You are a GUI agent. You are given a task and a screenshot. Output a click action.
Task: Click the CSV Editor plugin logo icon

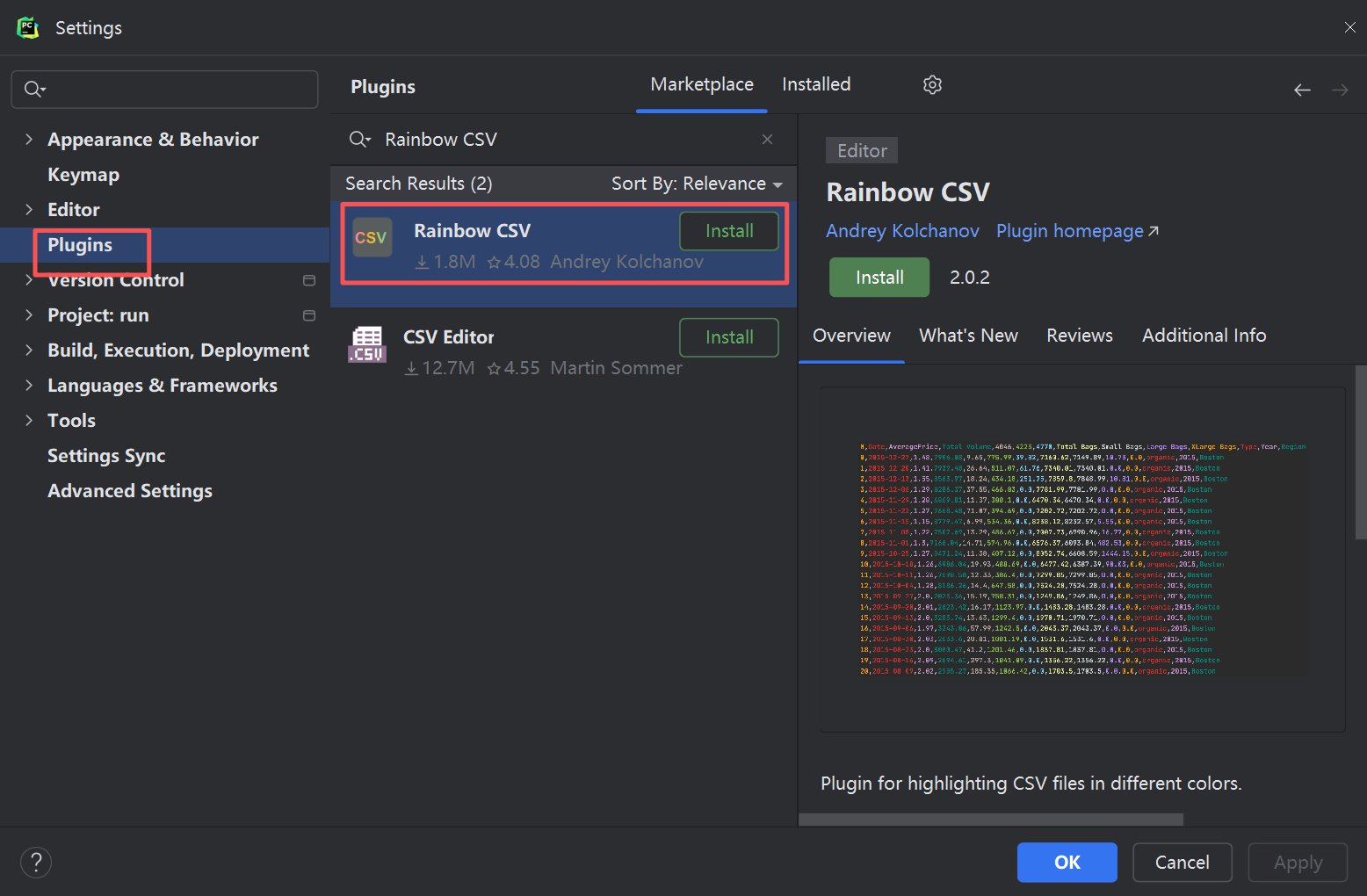(367, 344)
